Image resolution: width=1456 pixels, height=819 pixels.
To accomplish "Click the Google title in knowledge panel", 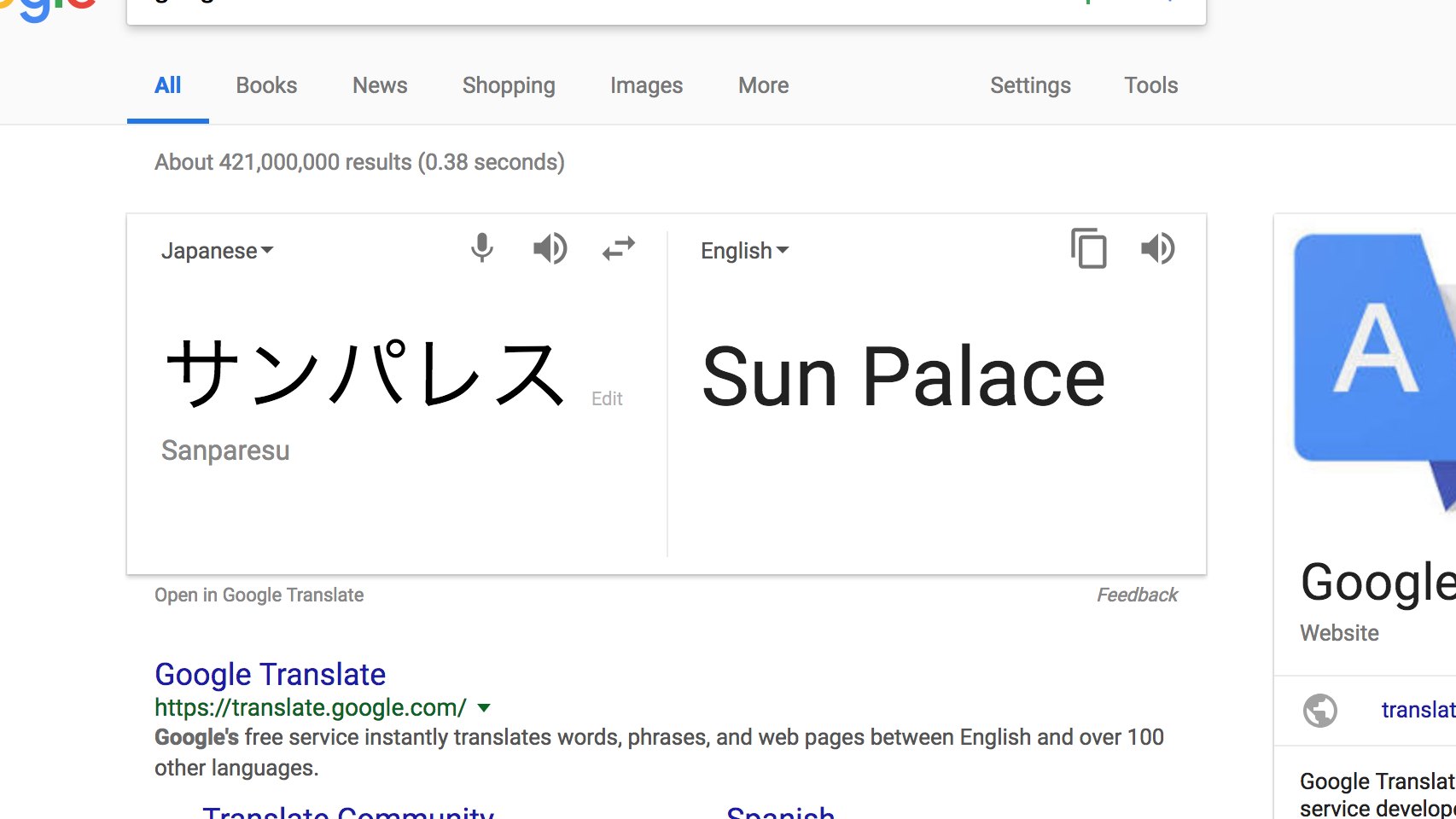I will pyautogui.click(x=1377, y=583).
